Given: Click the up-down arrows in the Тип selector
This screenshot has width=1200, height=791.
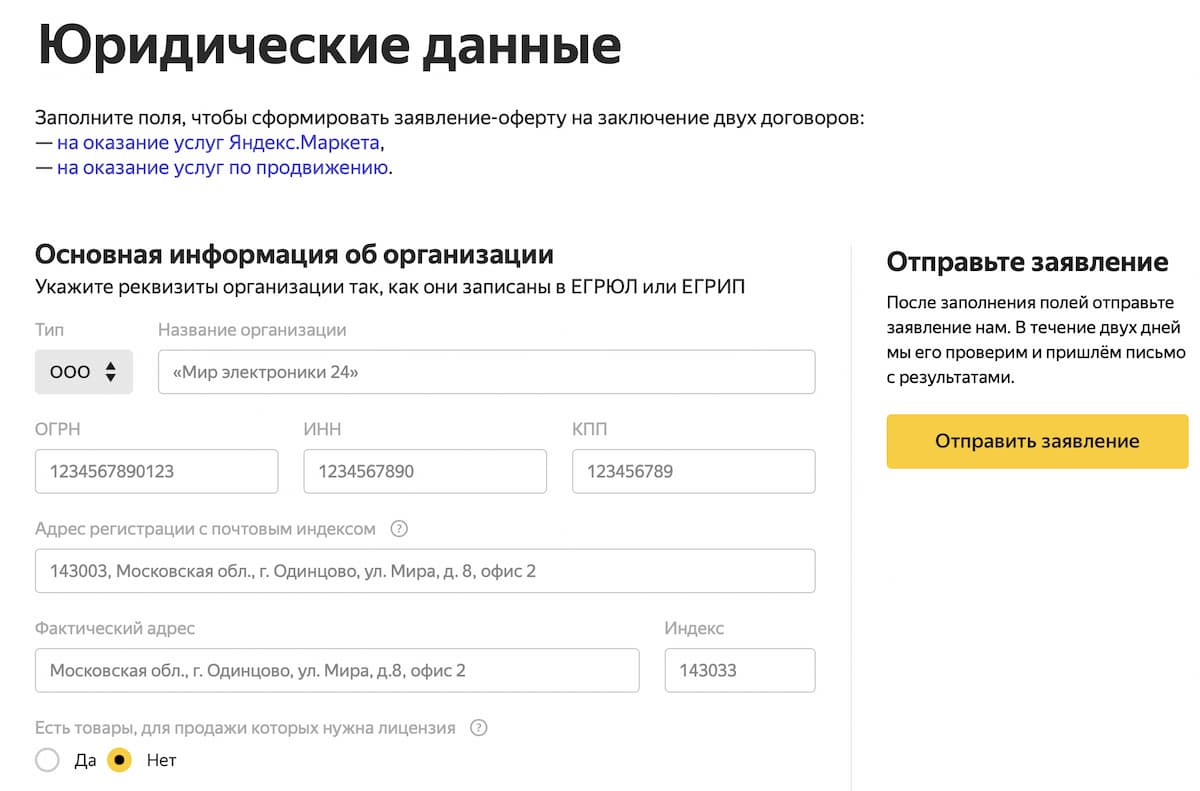Looking at the screenshot, I should pos(111,371).
